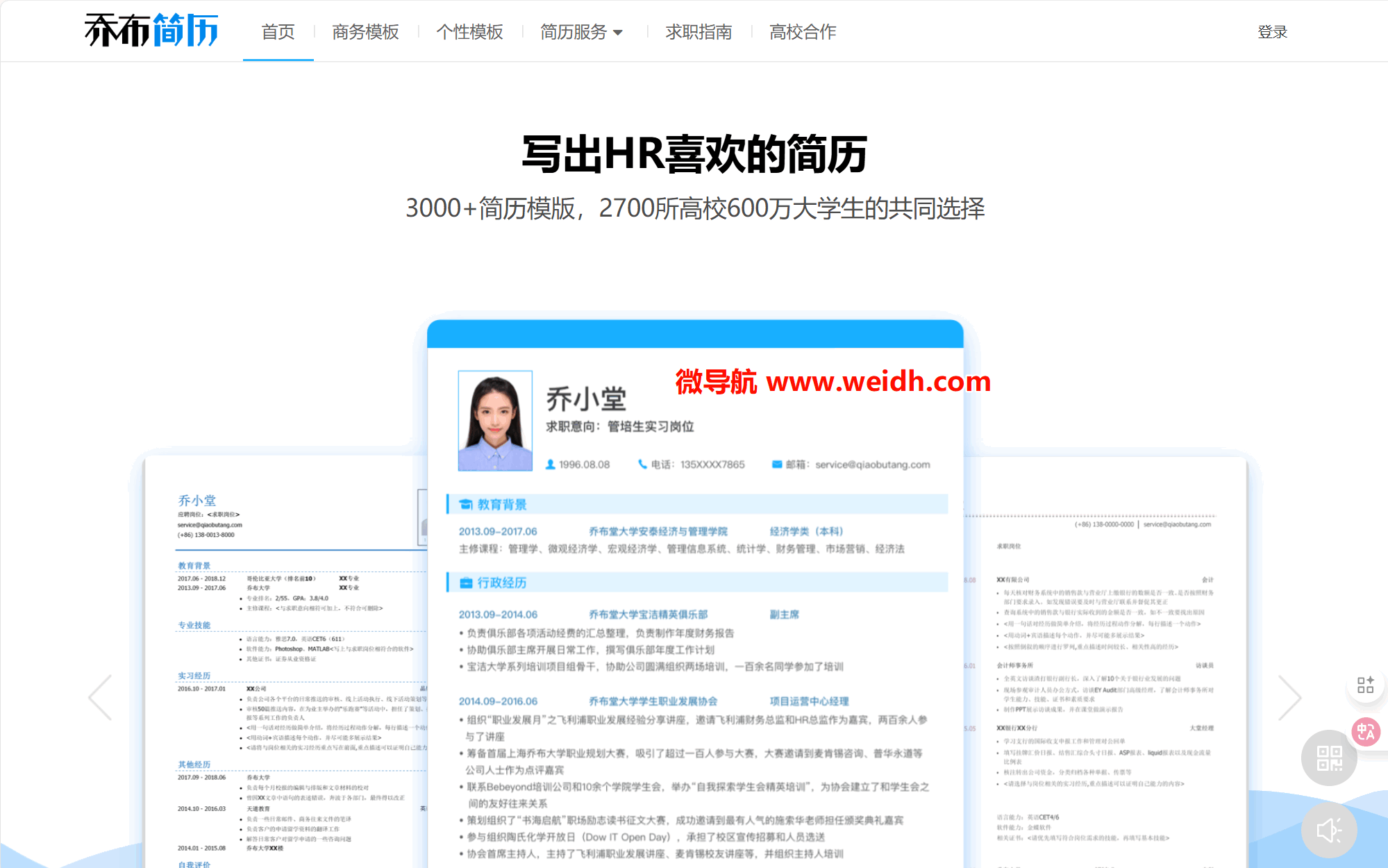
Task: Click the phone icon beside 电话
Action: [x=642, y=464]
